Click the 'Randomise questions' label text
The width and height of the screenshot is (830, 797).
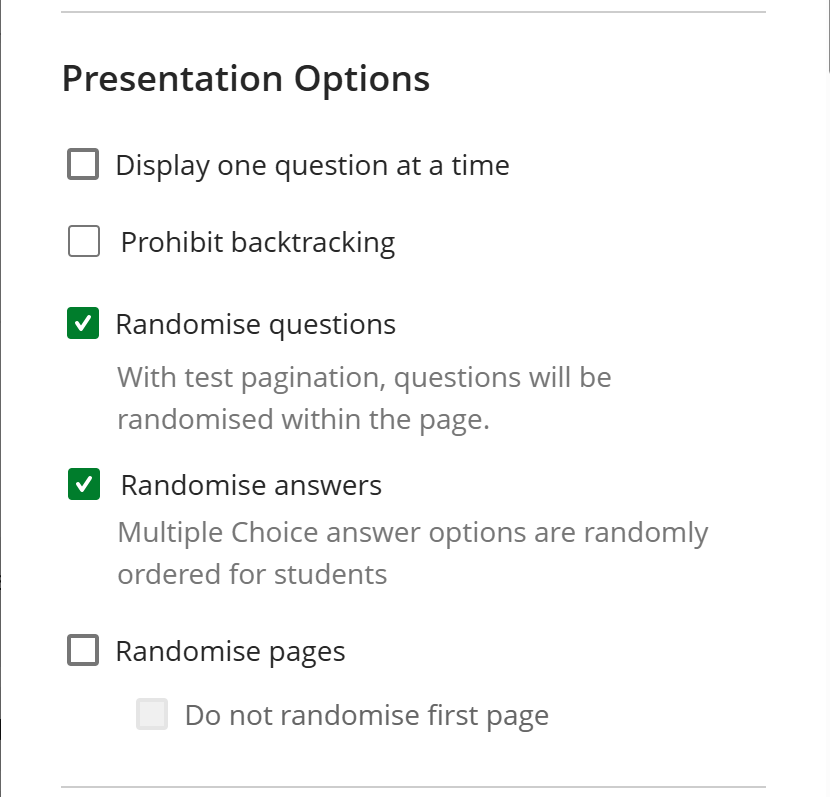255,325
